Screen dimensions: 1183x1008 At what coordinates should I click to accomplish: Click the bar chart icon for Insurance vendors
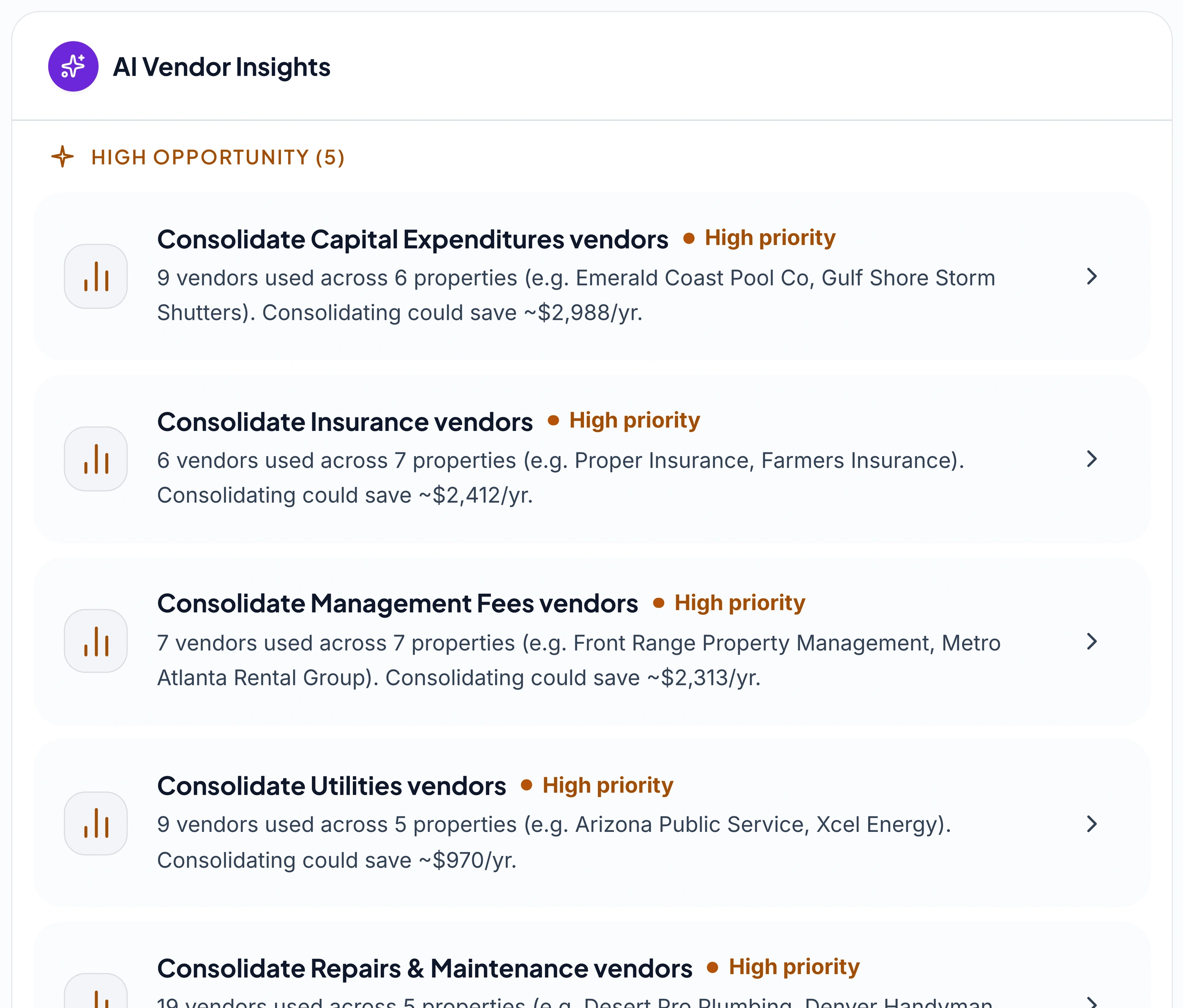point(95,459)
